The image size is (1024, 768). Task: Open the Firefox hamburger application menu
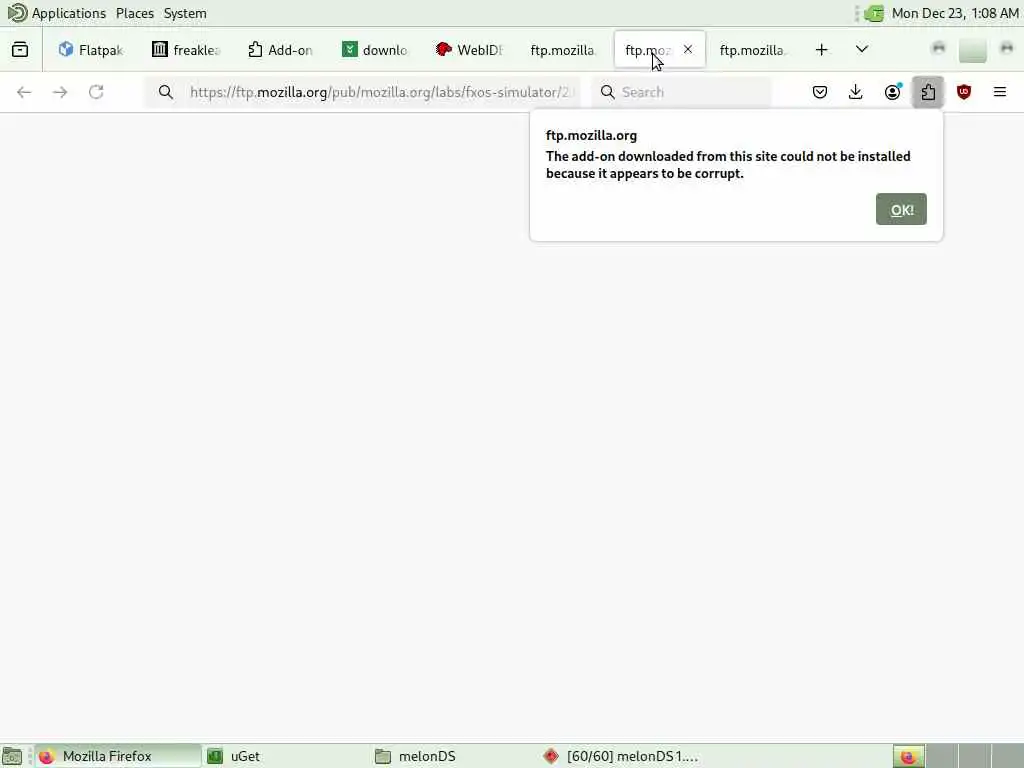coord(1000,92)
